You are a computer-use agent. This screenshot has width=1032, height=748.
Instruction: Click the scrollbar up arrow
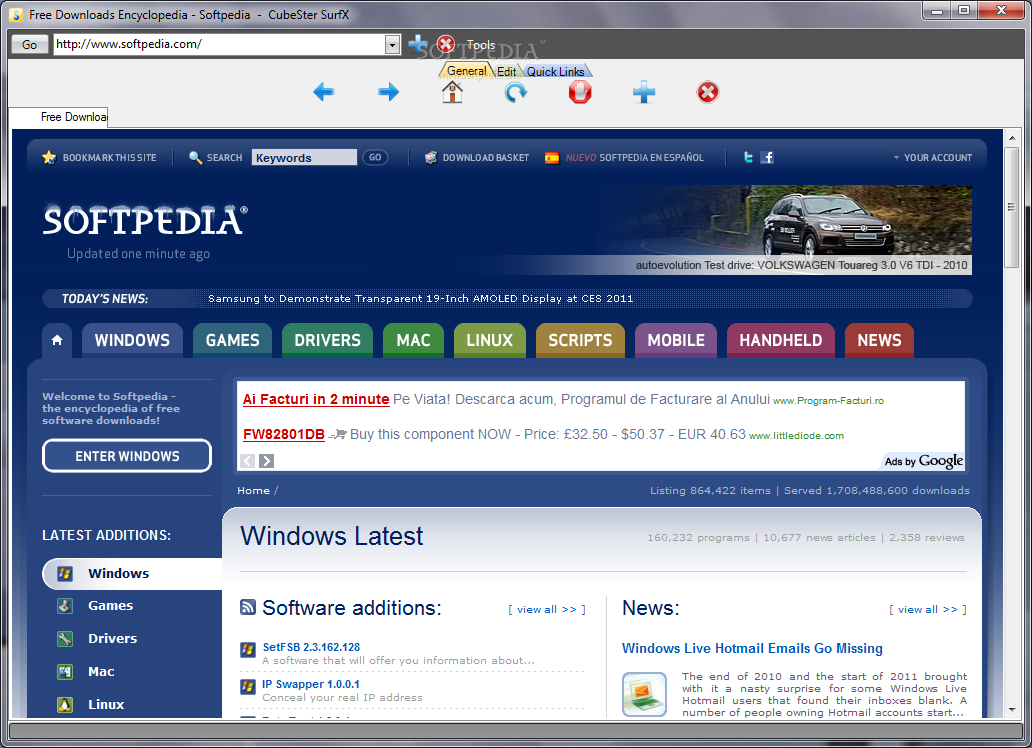pyautogui.click(x=1012, y=138)
